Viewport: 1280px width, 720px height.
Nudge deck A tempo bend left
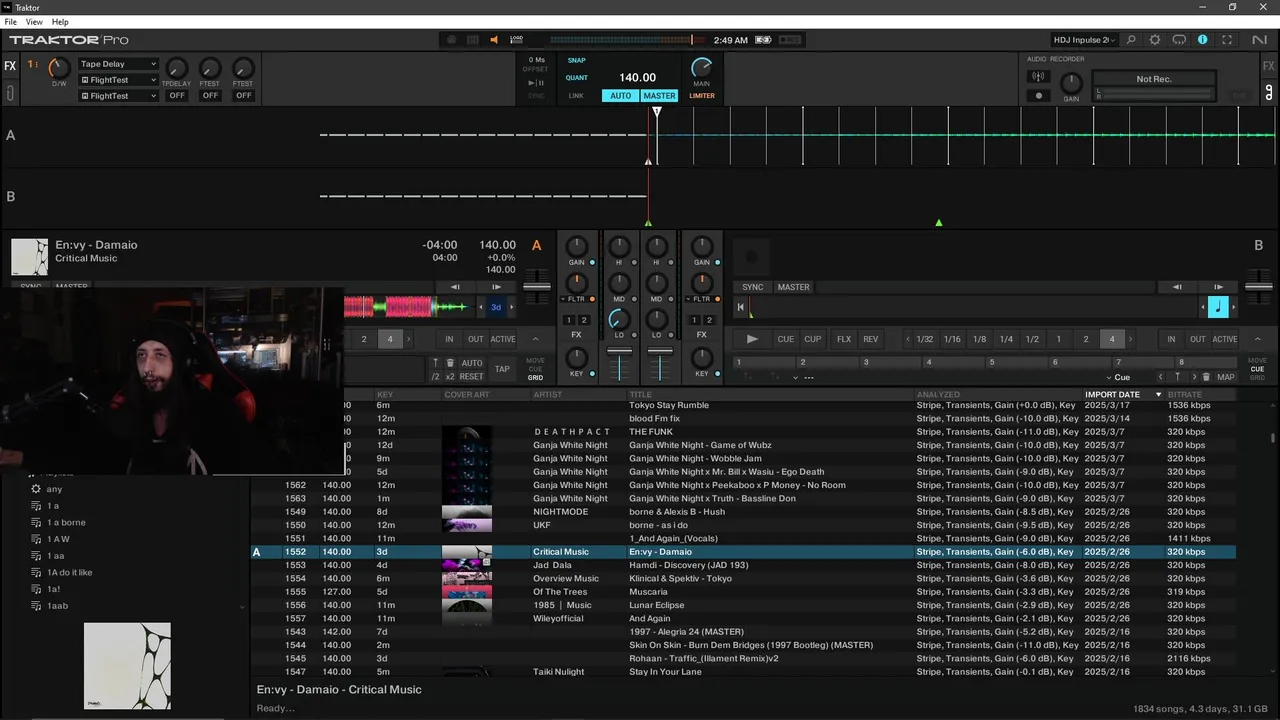pyautogui.click(x=455, y=287)
